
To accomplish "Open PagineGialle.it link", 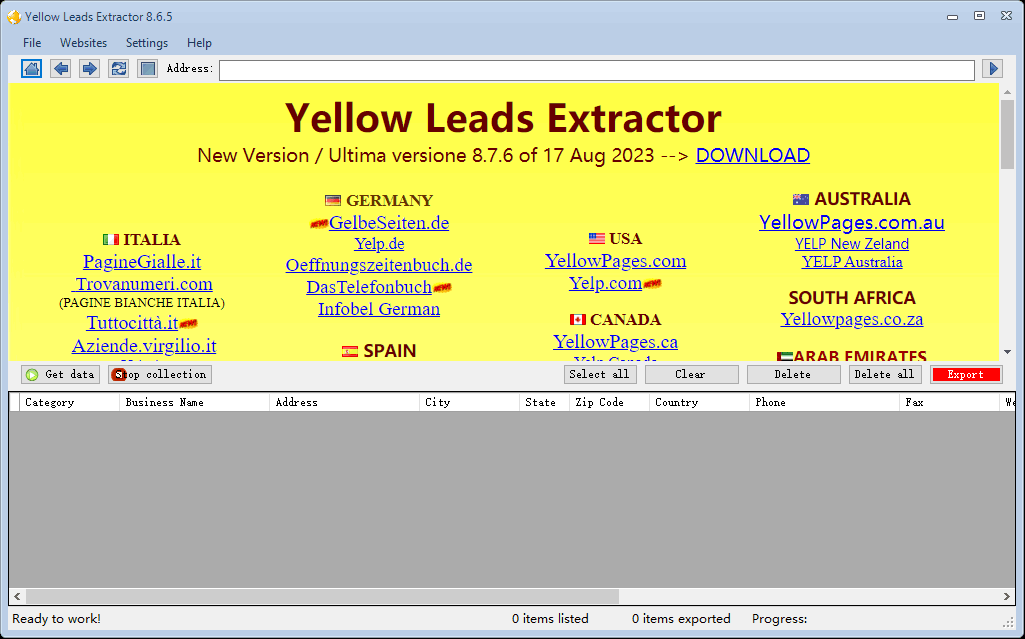I will pos(142,262).
